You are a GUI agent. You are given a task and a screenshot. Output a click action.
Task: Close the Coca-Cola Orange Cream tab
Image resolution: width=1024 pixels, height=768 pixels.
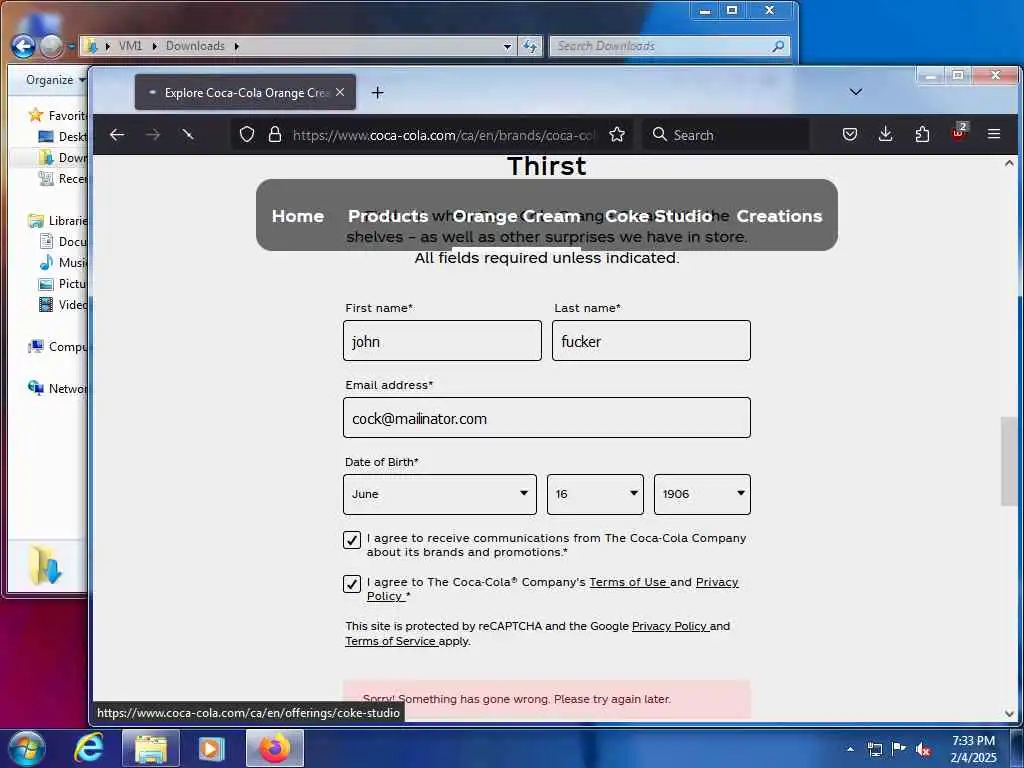click(x=340, y=93)
